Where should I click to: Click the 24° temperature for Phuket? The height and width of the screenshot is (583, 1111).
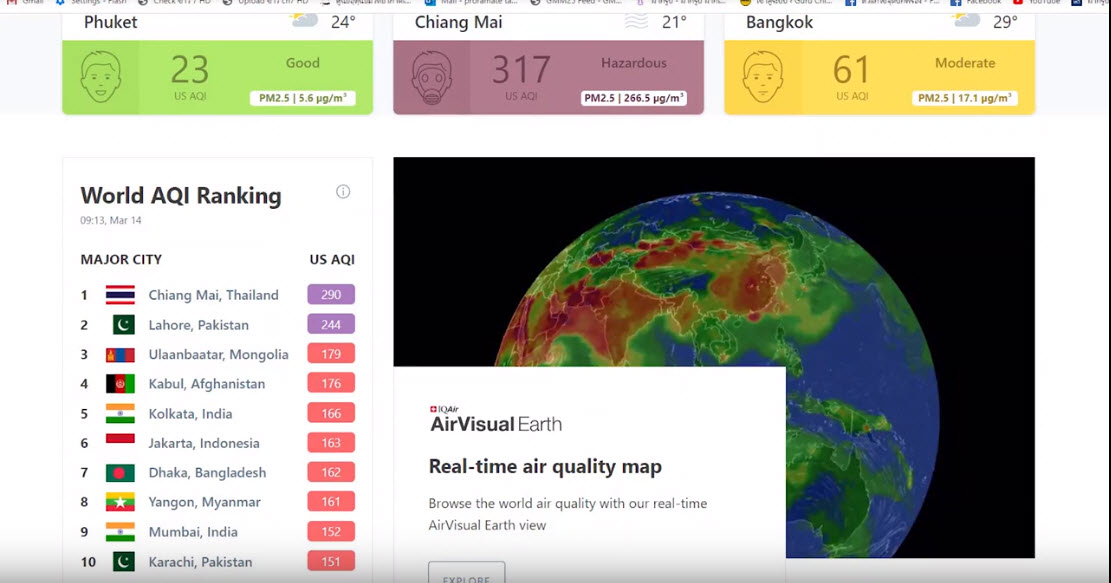(343, 22)
